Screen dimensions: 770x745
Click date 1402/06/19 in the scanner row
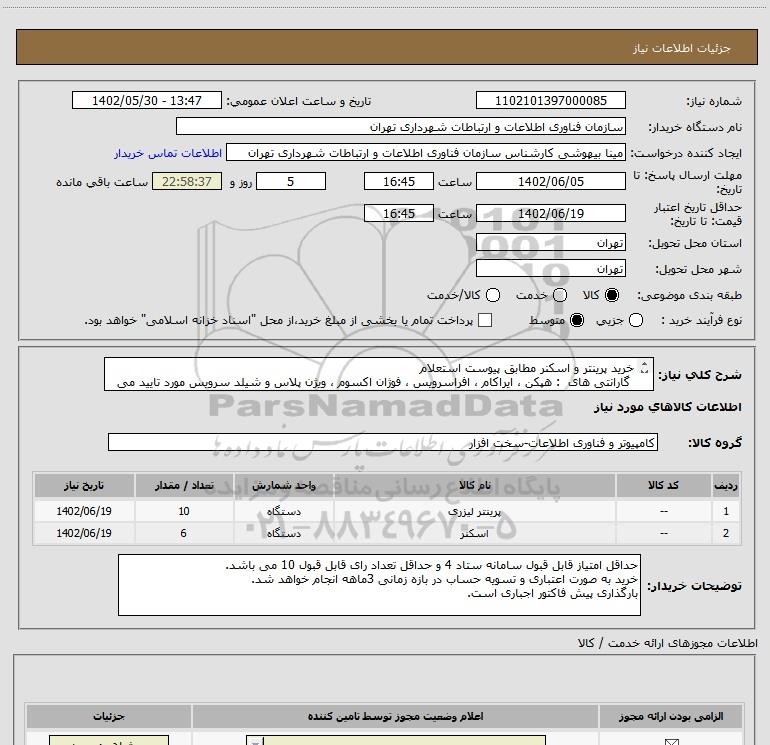pyautogui.click(x=84, y=533)
